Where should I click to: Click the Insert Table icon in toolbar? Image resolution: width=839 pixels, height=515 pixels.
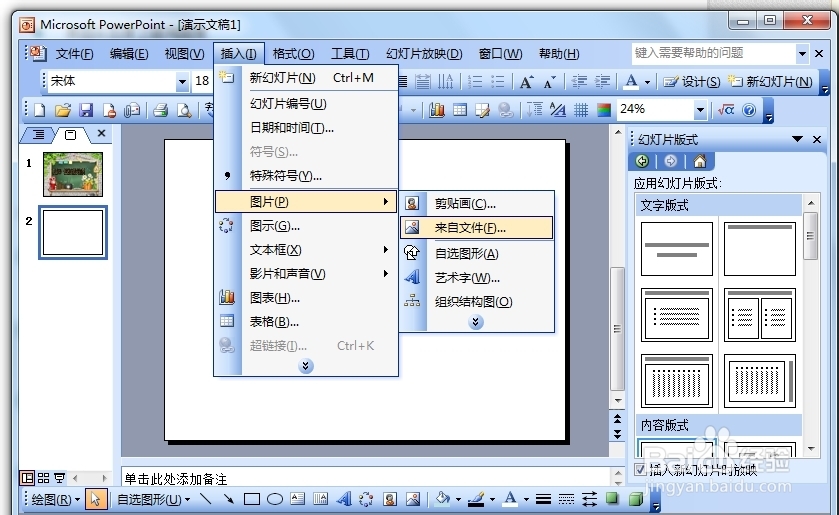coord(460,110)
